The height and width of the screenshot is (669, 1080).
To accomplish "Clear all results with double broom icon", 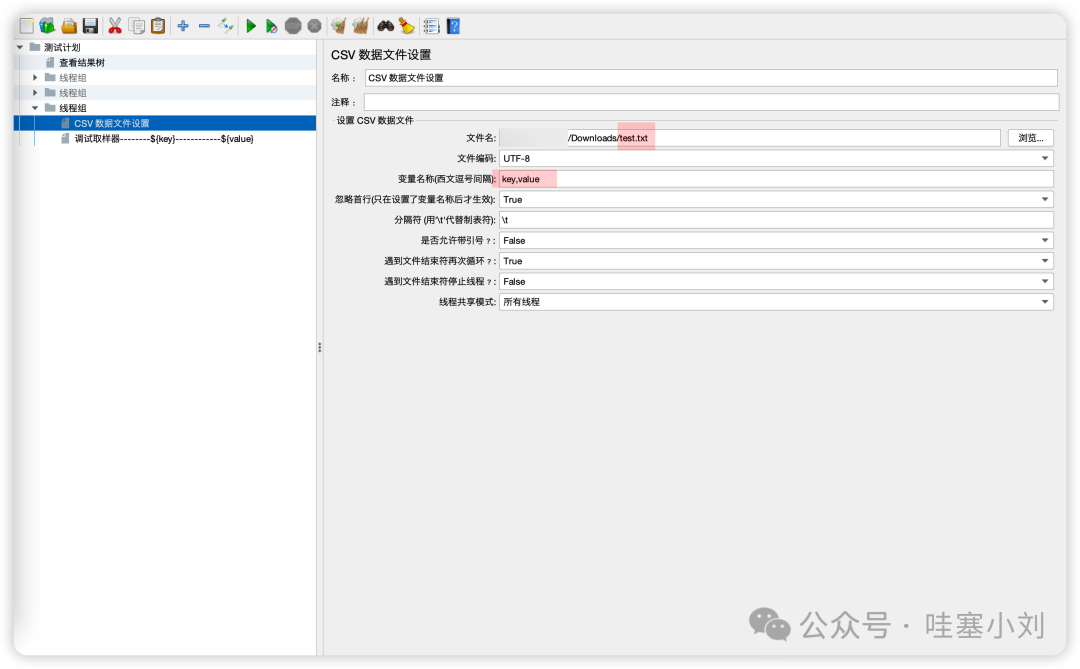I will click(360, 26).
